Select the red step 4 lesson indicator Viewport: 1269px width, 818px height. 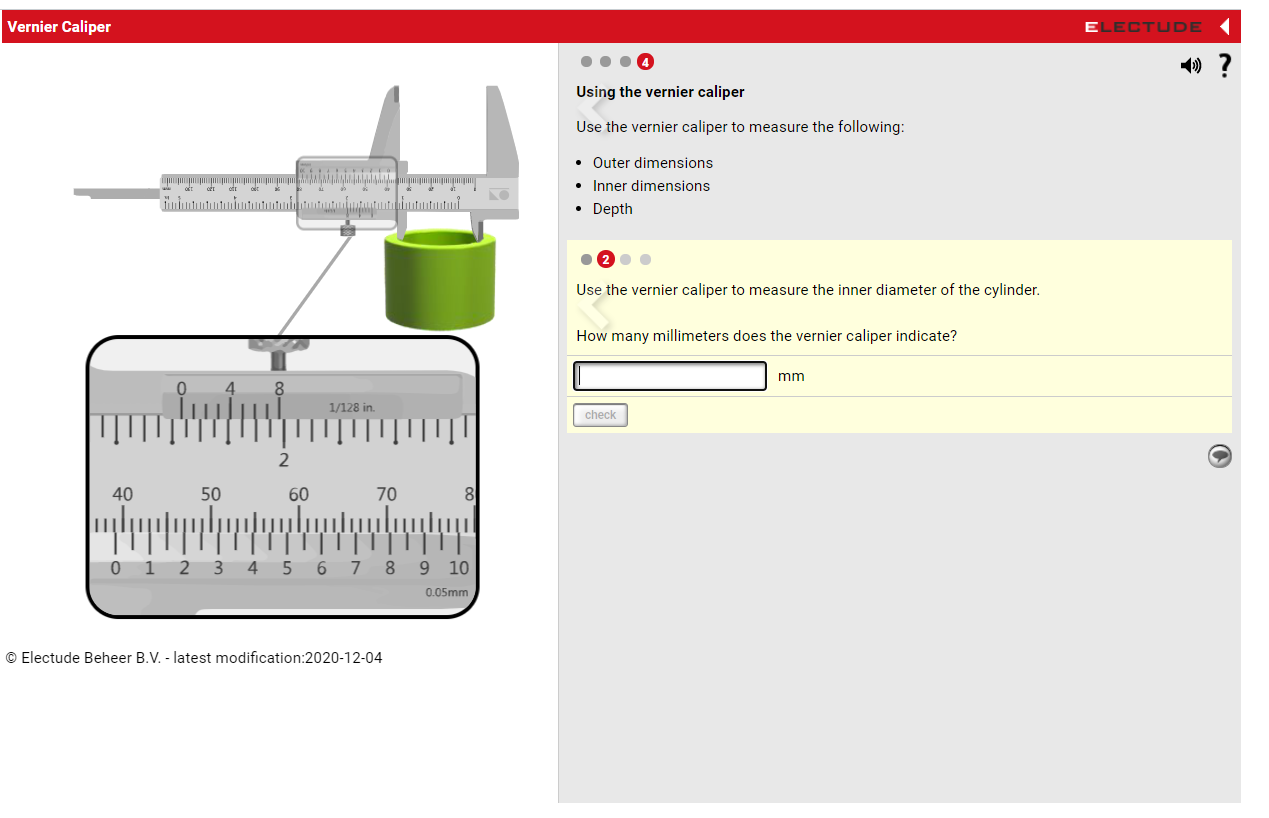pos(645,61)
